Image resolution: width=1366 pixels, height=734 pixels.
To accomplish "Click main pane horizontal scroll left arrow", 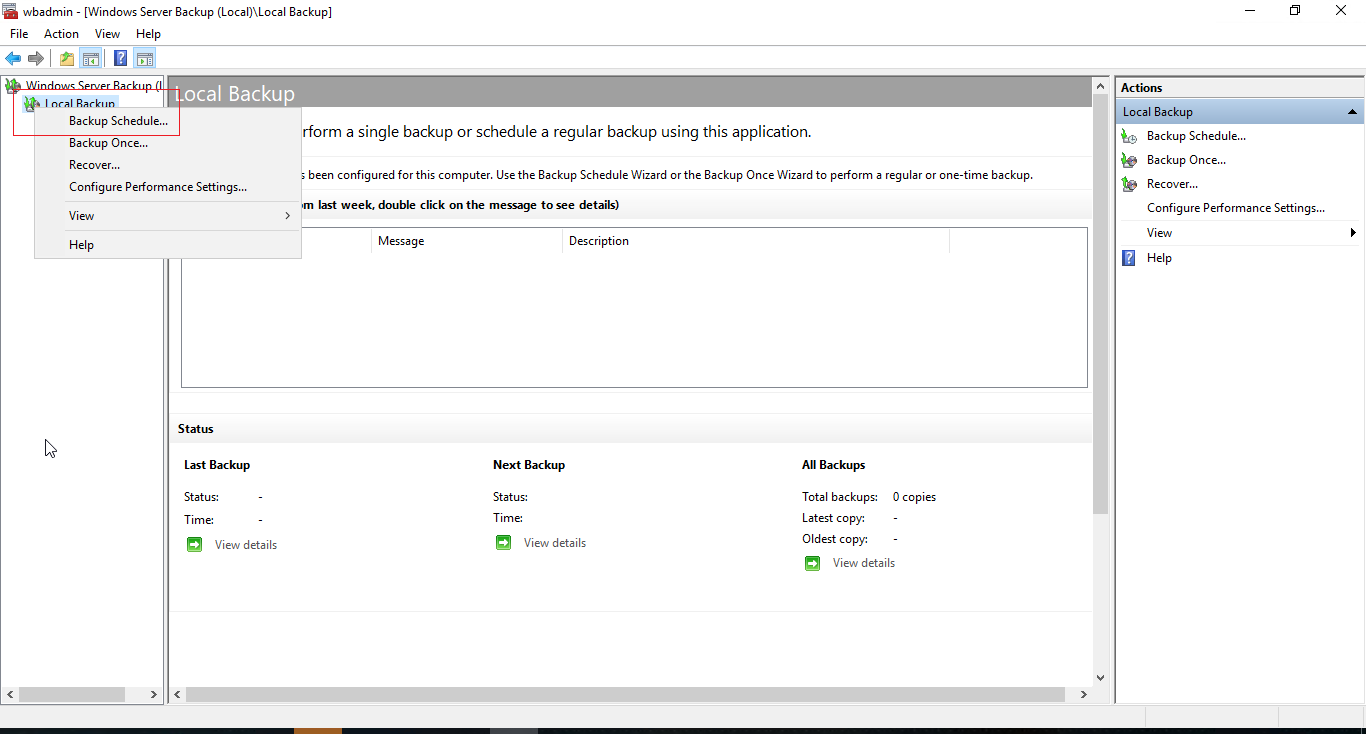I will coord(178,694).
